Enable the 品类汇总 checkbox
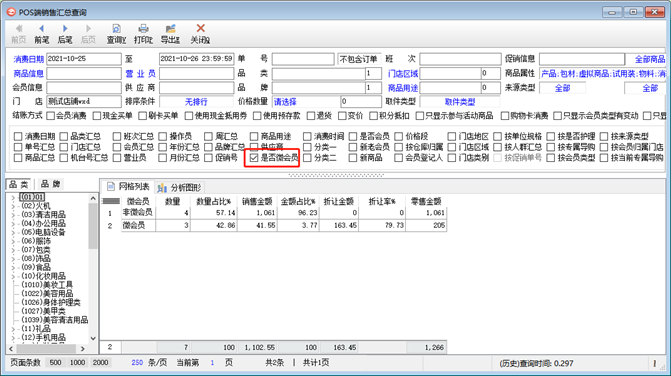 [64, 136]
